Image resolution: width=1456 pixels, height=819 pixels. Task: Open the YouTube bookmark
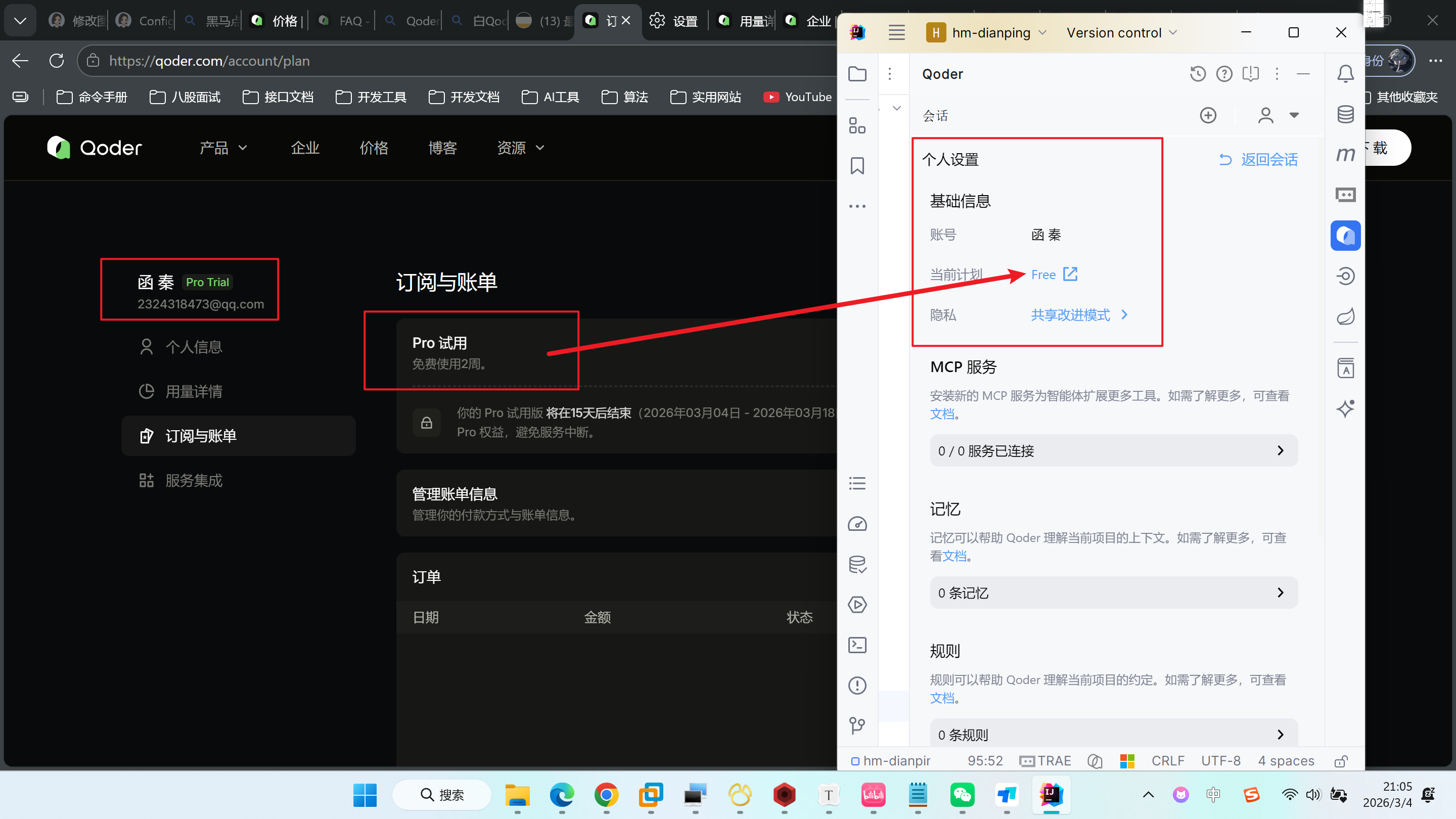pyautogui.click(x=797, y=97)
